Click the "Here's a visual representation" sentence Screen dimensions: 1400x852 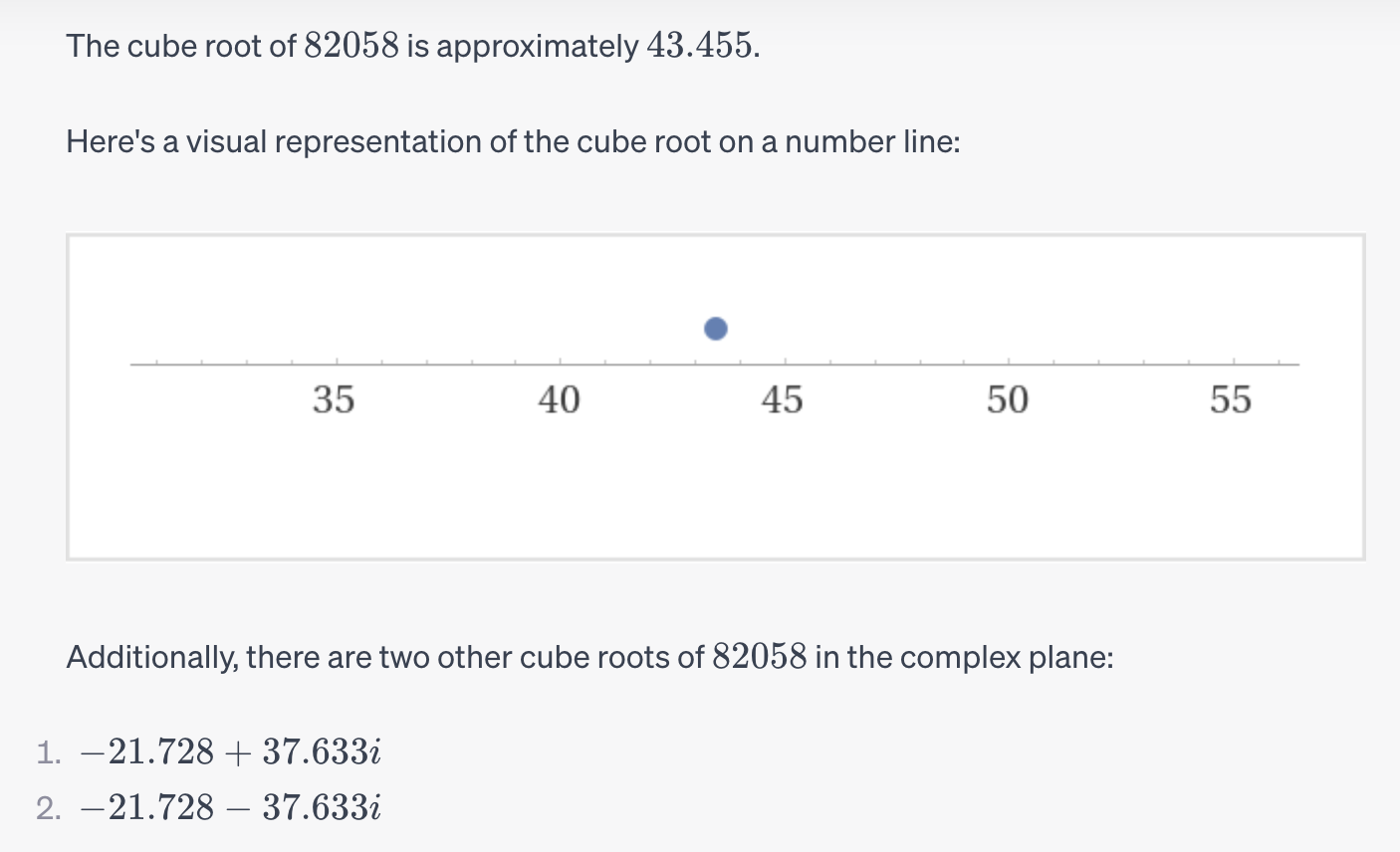pos(513,142)
